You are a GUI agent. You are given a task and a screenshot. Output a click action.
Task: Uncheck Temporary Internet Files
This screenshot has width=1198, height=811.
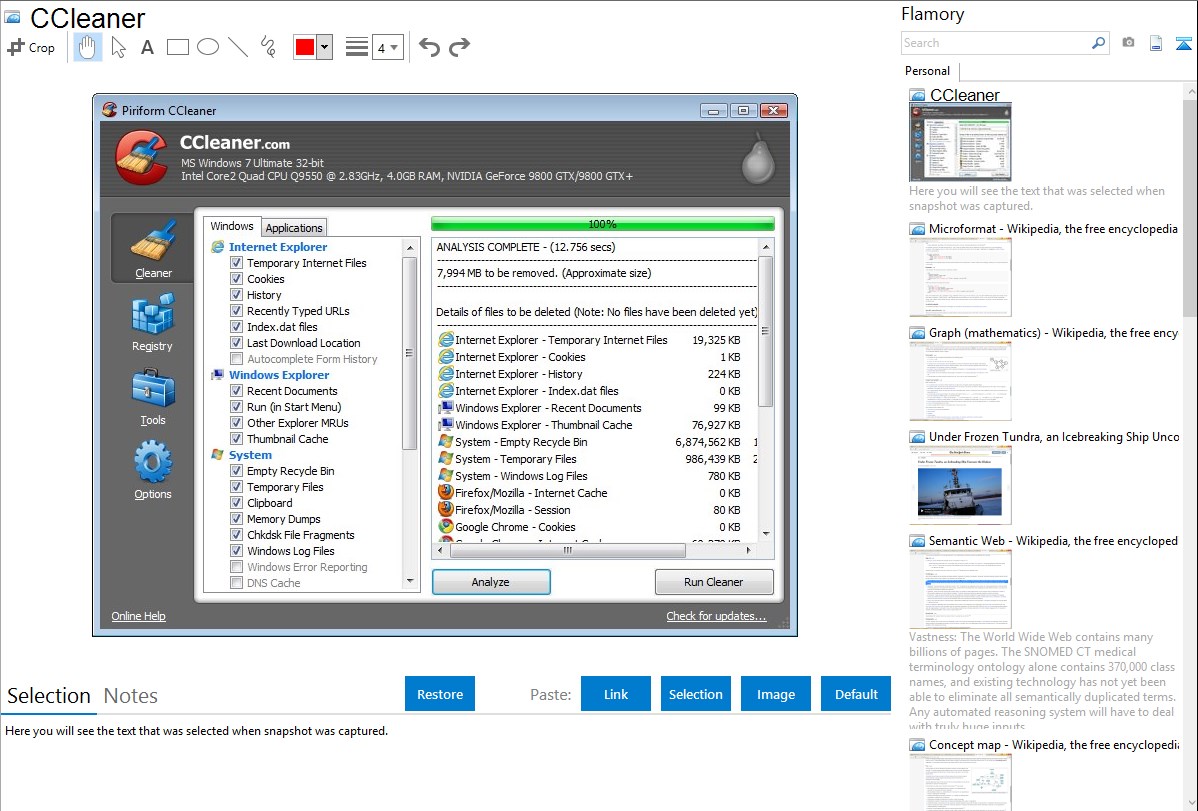tap(237, 263)
